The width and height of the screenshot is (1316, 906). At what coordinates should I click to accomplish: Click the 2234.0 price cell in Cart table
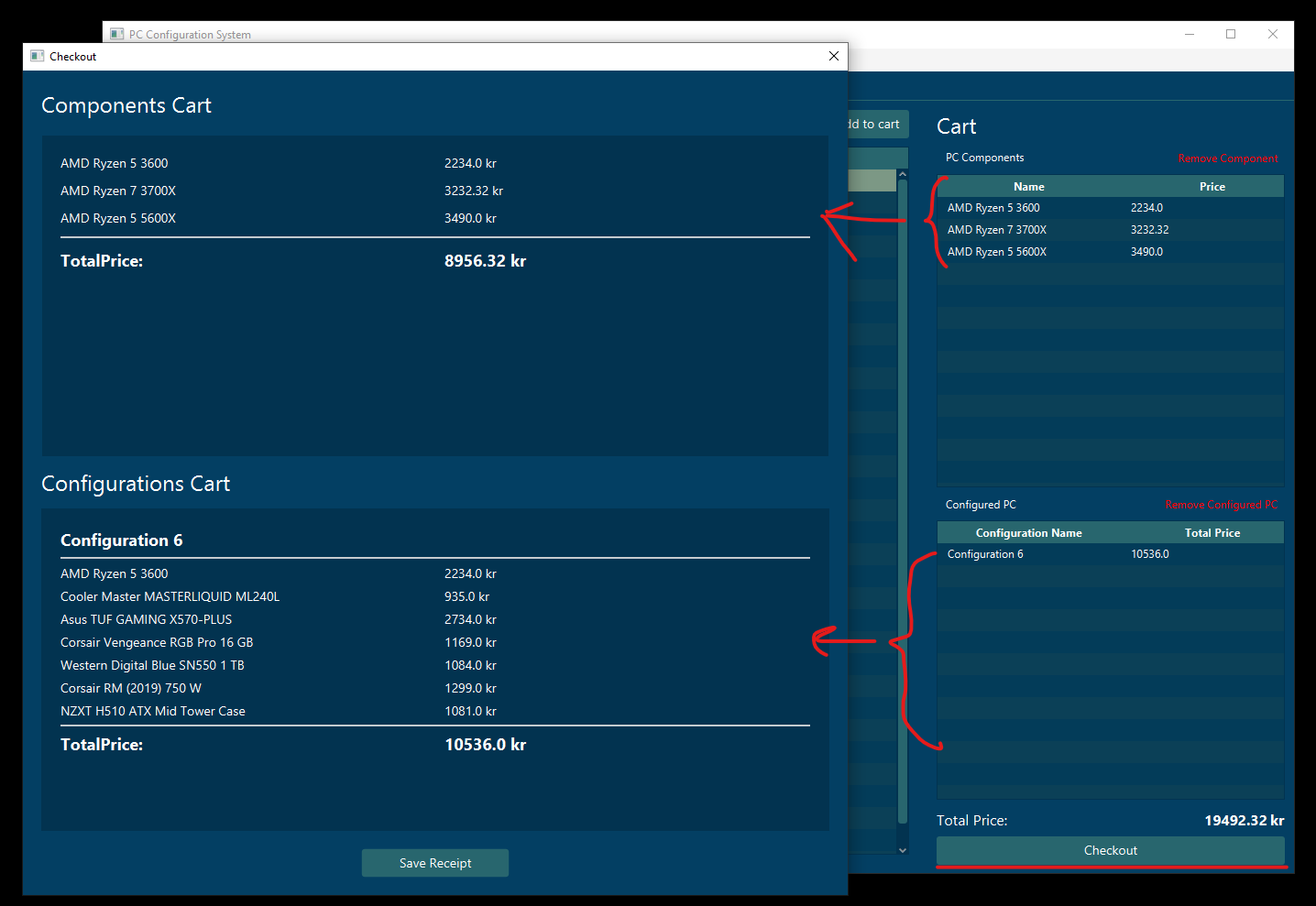[x=1146, y=208]
